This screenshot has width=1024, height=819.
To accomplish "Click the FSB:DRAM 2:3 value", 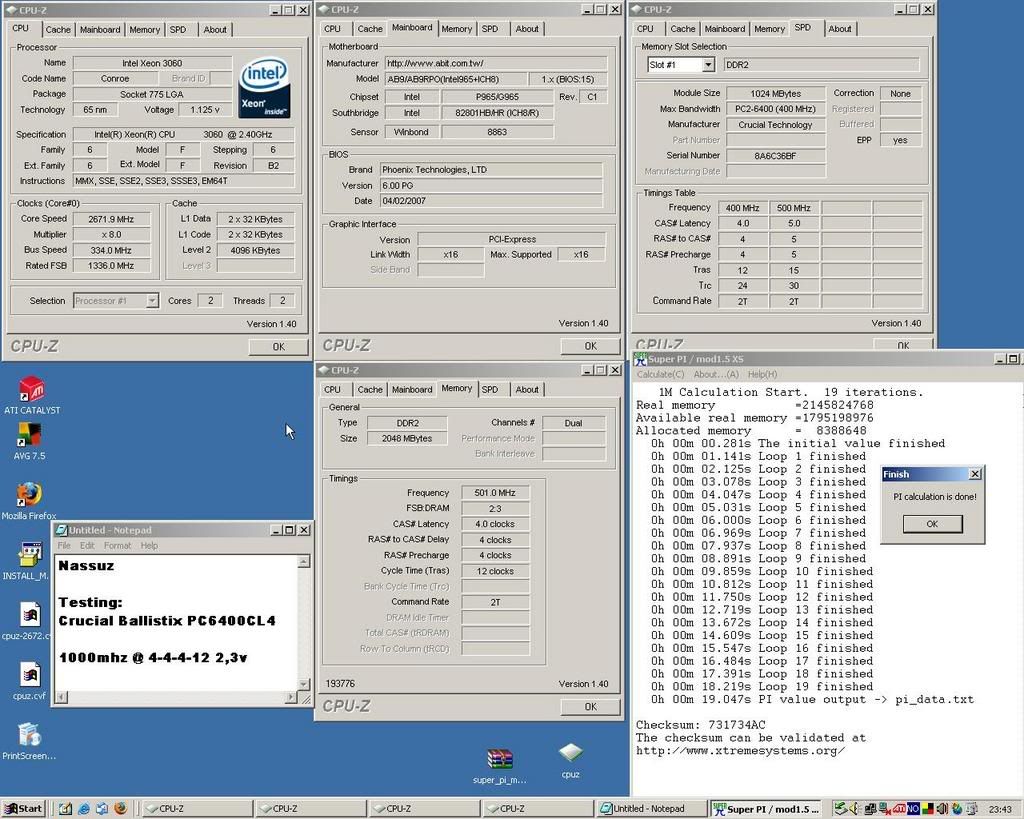I will coord(495,509).
